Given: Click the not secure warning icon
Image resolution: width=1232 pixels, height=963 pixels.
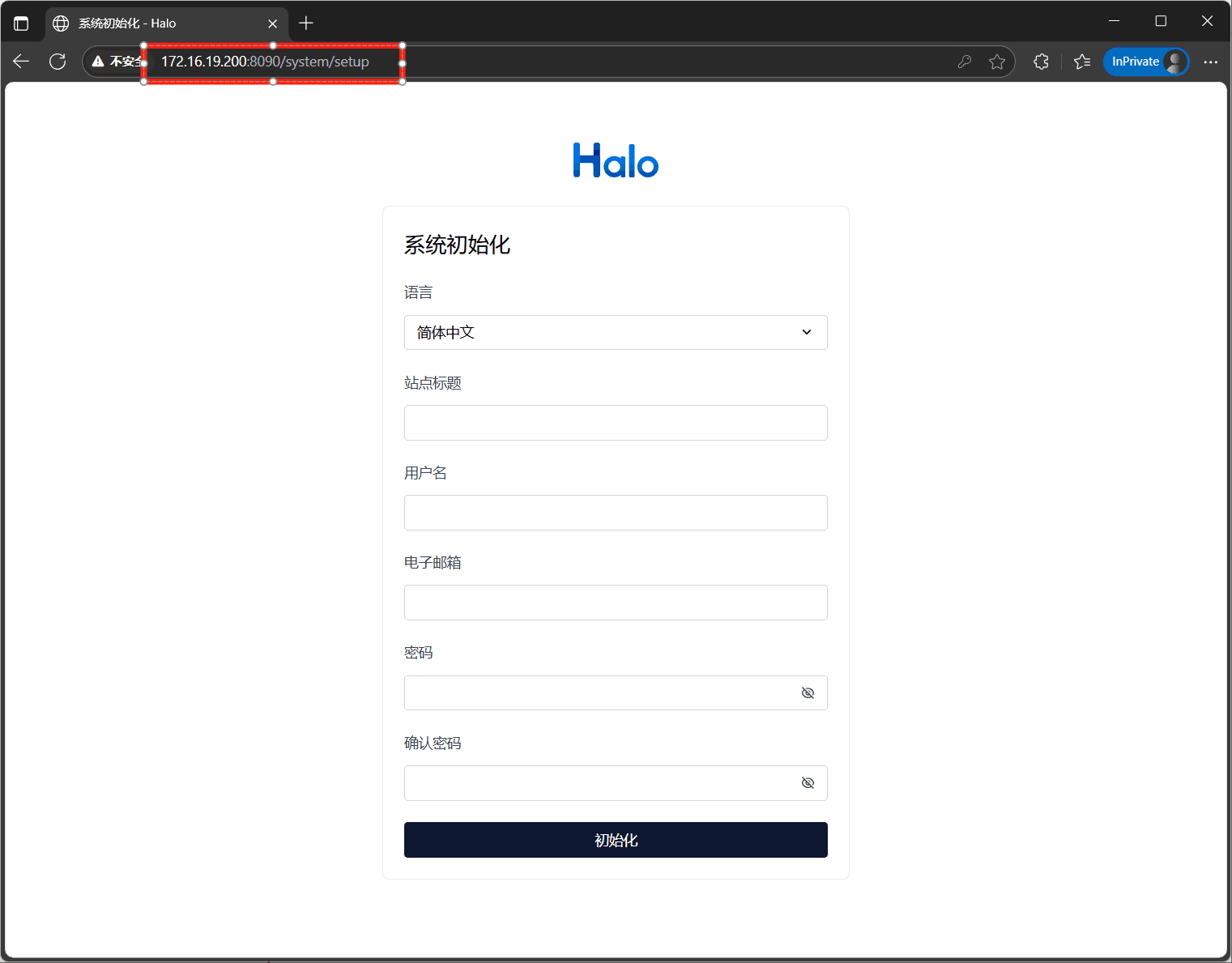Looking at the screenshot, I should coord(98,62).
